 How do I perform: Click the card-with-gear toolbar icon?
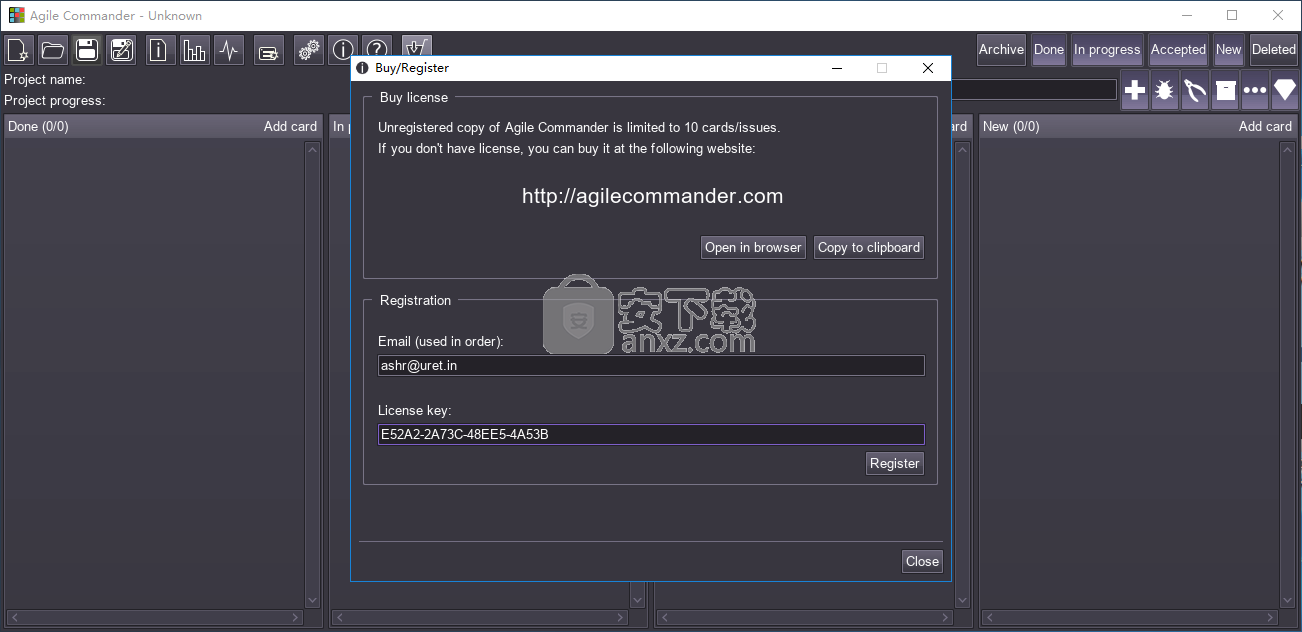pos(268,50)
